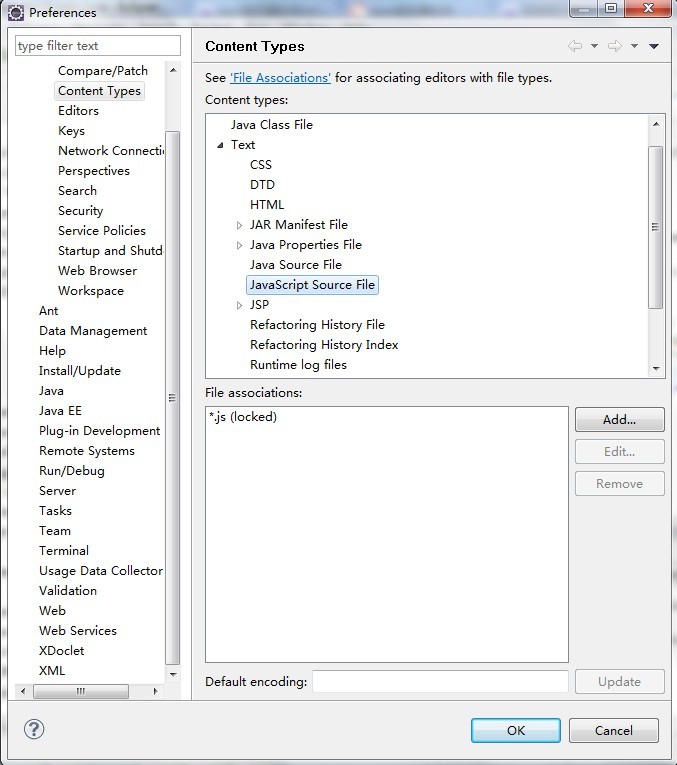Select Web Browser in preferences tree
Viewport: 677px width, 765px height.
[97, 271]
